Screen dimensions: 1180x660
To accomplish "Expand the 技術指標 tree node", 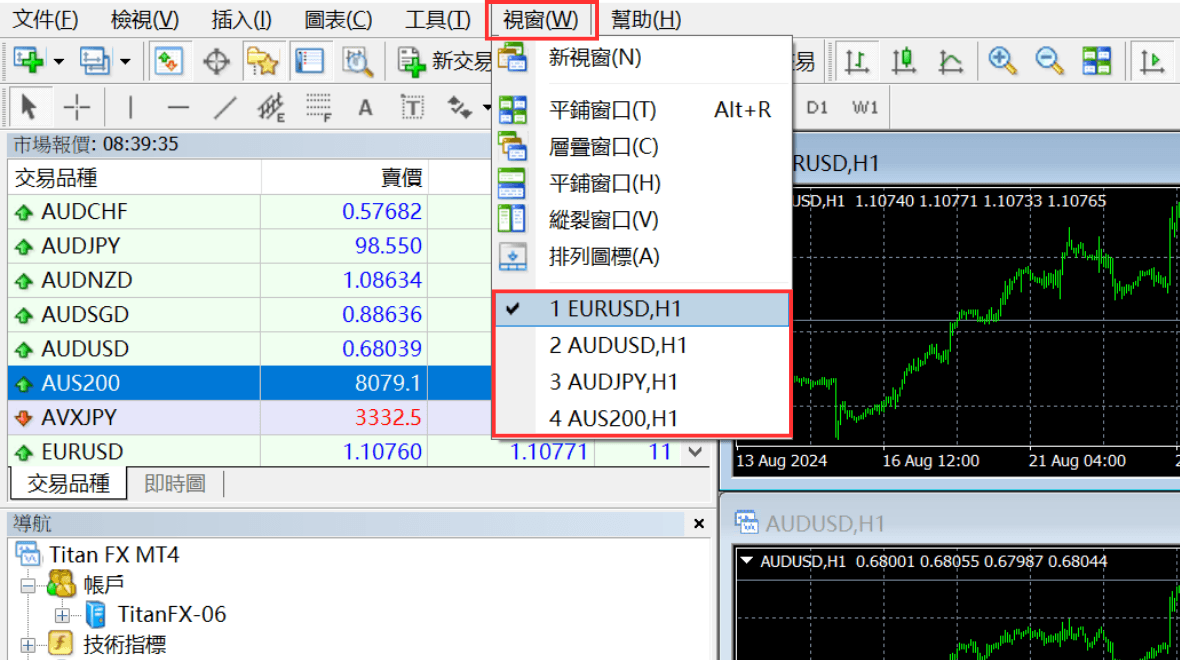I will pyautogui.click(x=27, y=645).
